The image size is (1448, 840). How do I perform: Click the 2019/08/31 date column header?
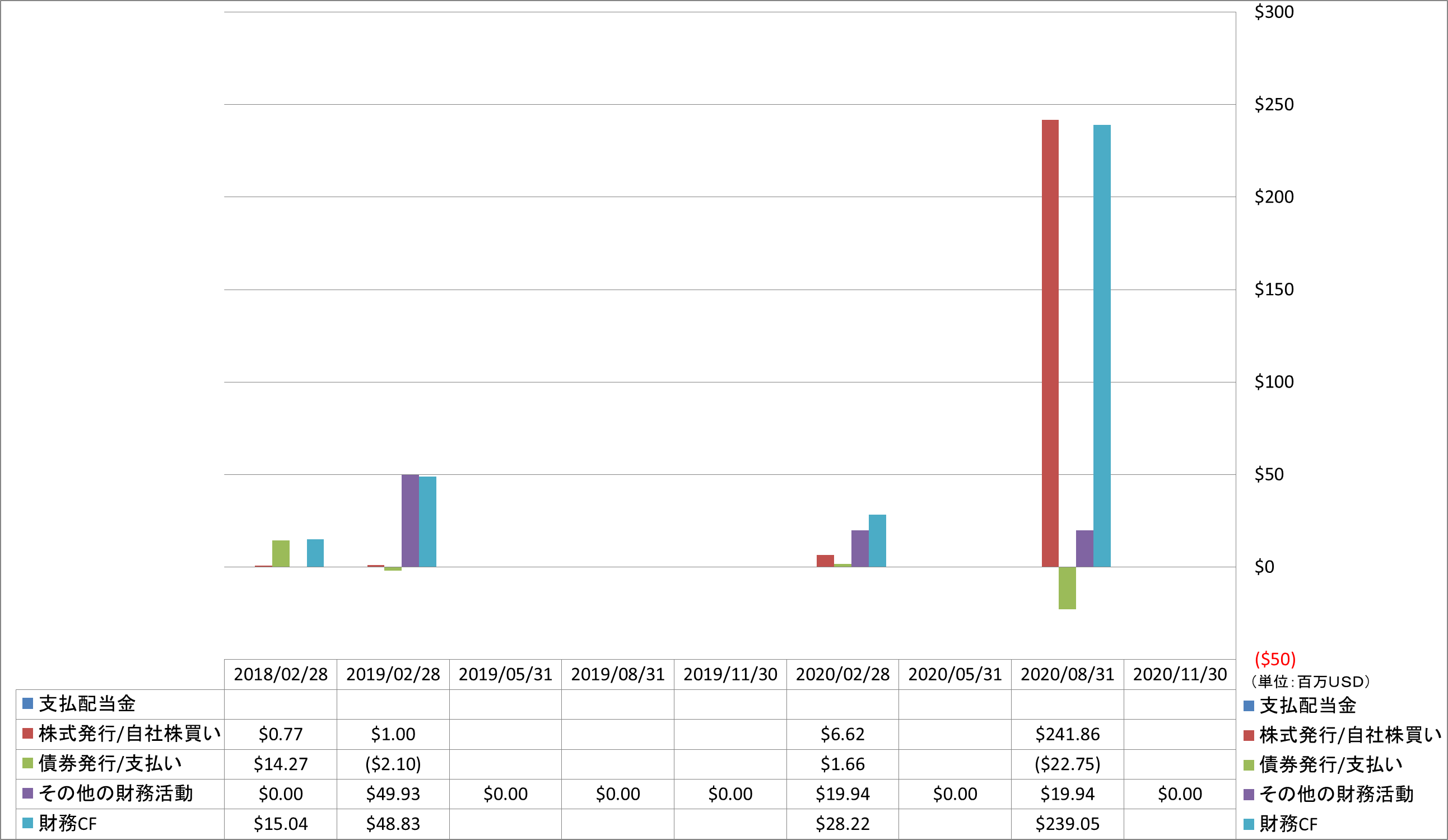[618, 674]
